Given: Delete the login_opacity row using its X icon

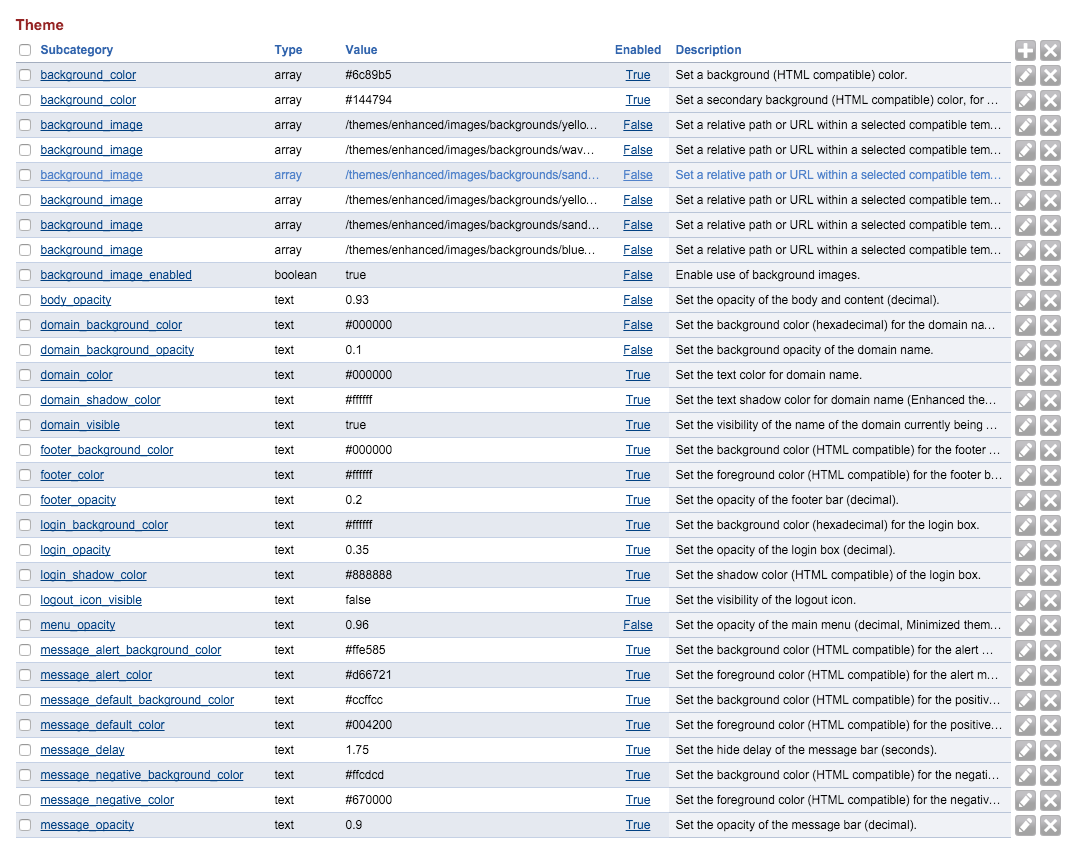Looking at the screenshot, I should 1050,550.
